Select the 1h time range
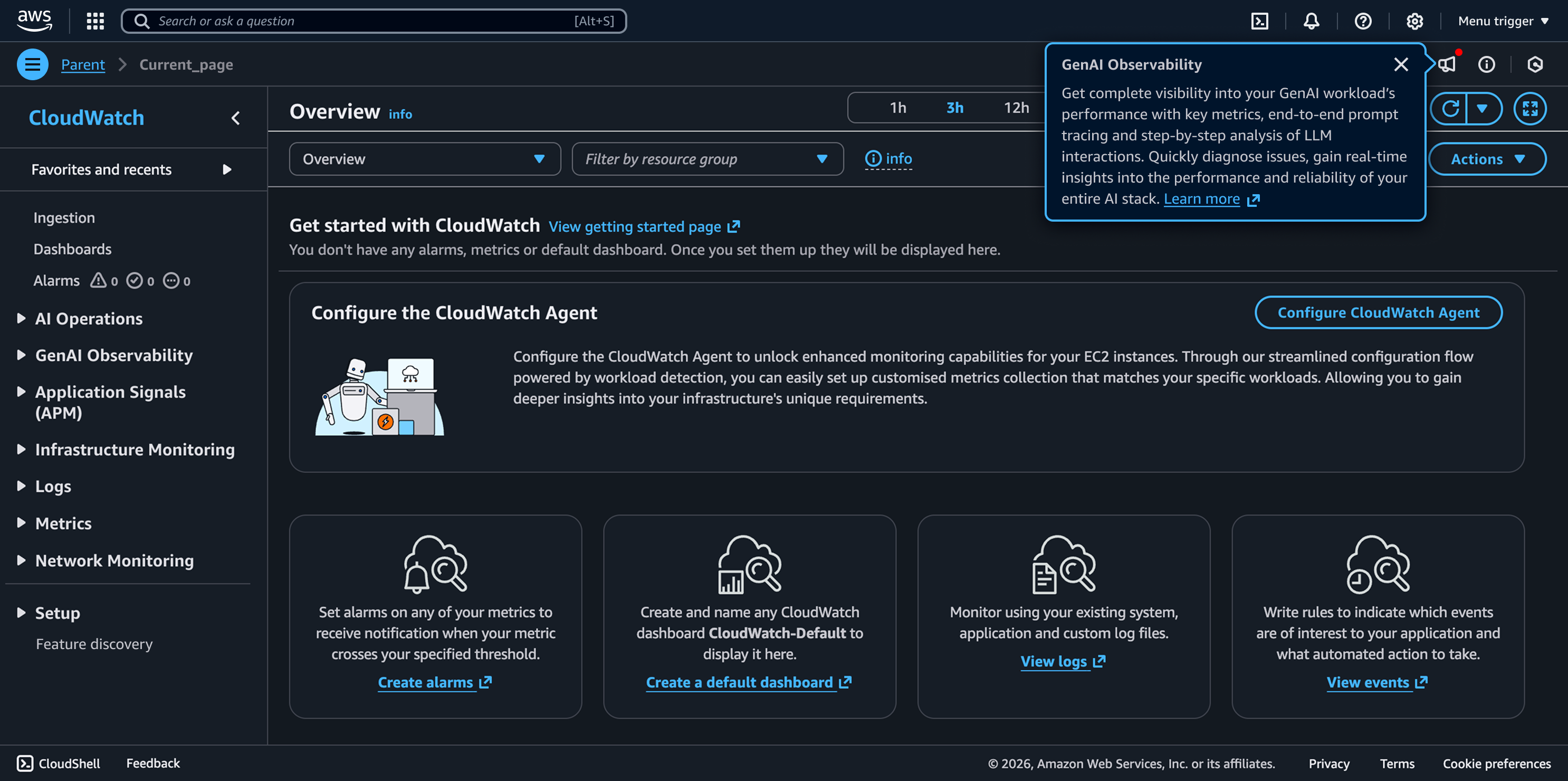 tap(898, 108)
